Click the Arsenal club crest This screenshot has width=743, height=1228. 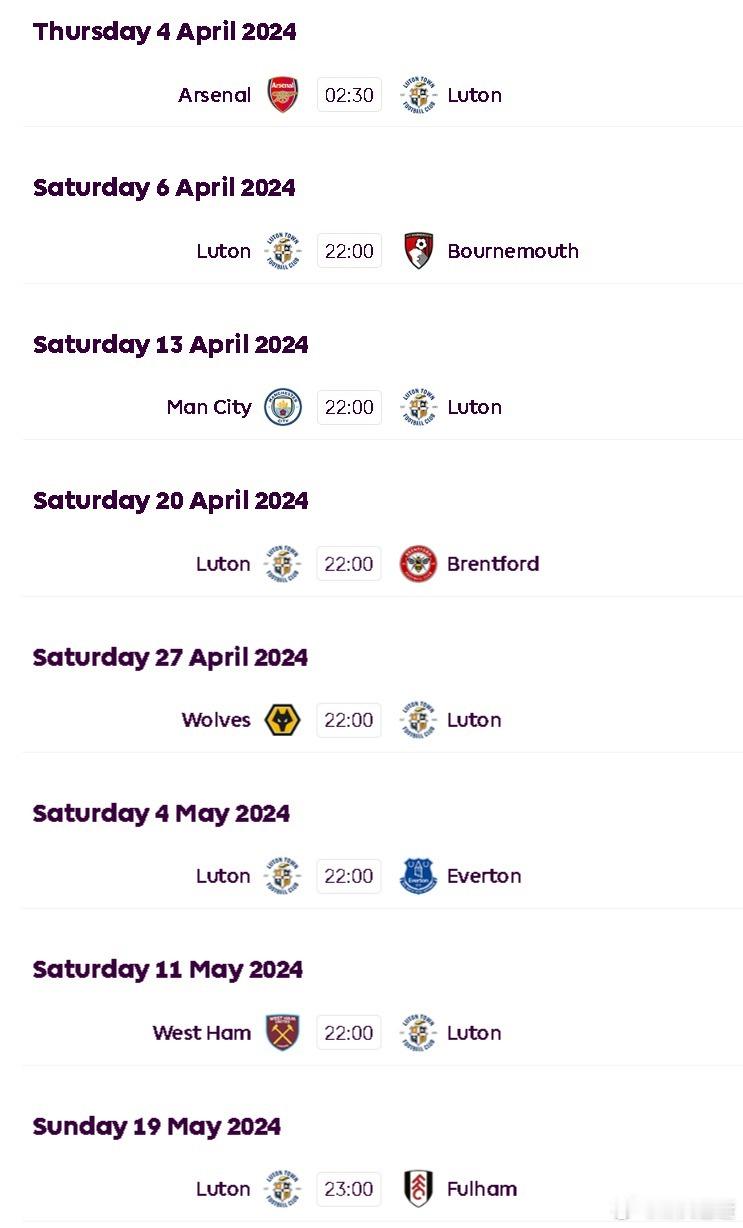pos(283,95)
